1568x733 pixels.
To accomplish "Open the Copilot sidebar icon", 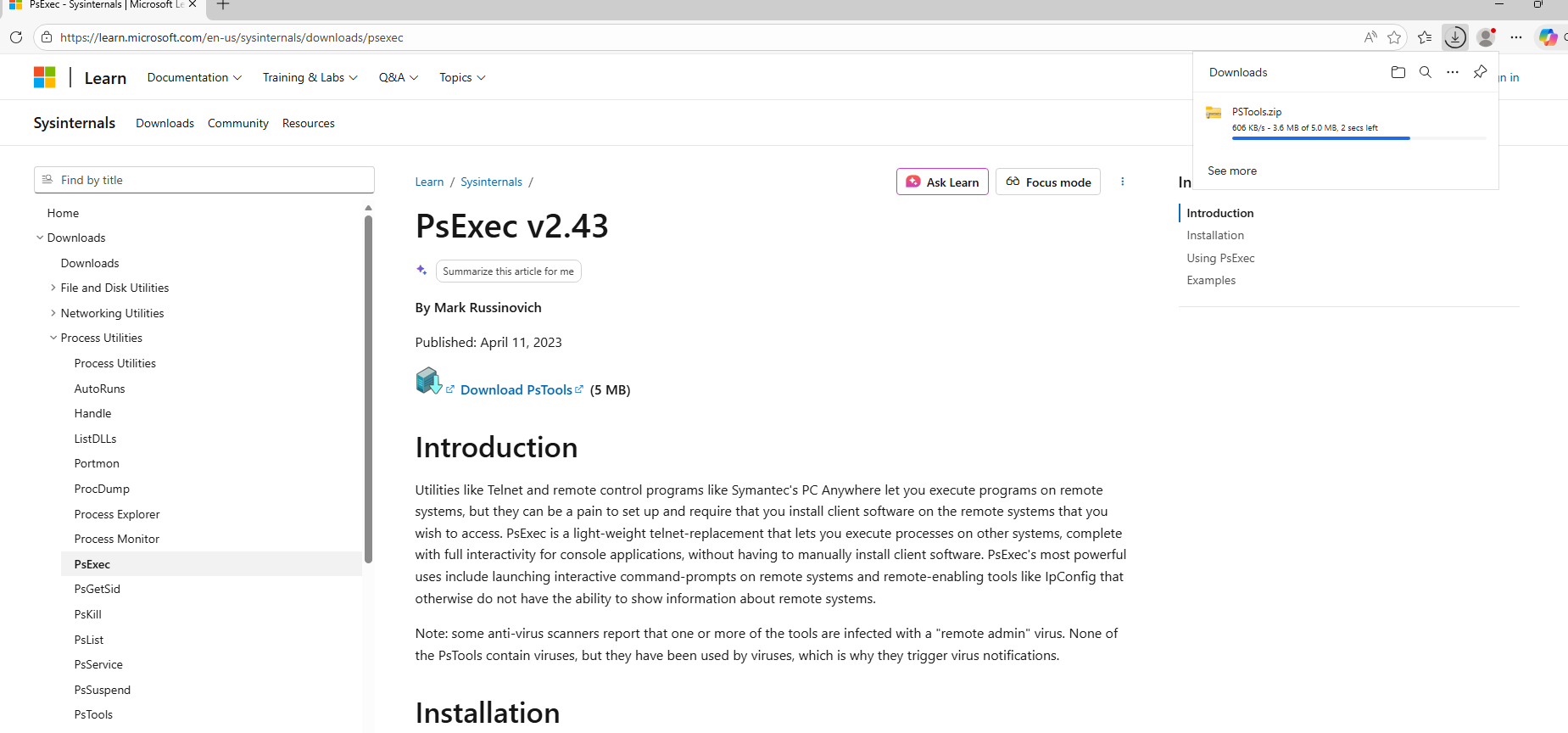I will click(x=1548, y=37).
